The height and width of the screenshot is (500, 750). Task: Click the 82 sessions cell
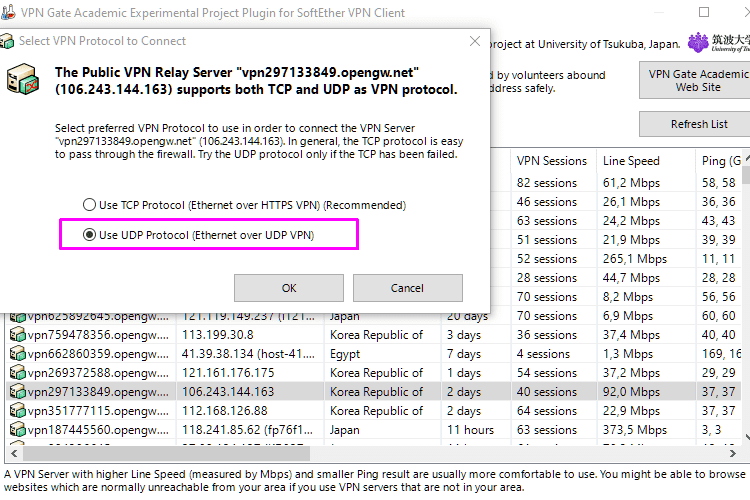click(x=547, y=183)
